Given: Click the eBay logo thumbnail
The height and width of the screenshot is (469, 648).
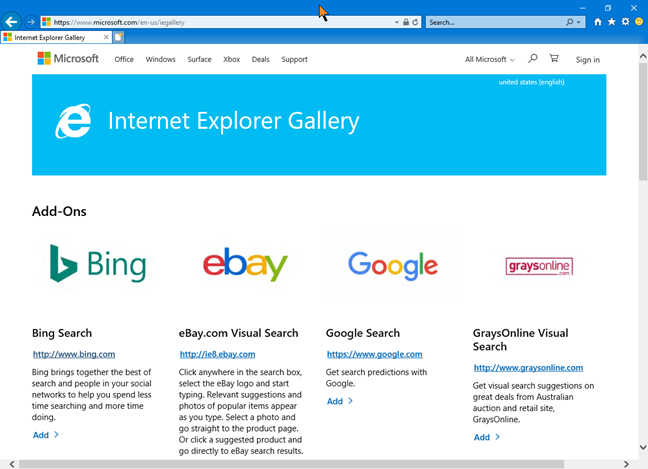Looking at the screenshot, I should (x=245, y=264).
